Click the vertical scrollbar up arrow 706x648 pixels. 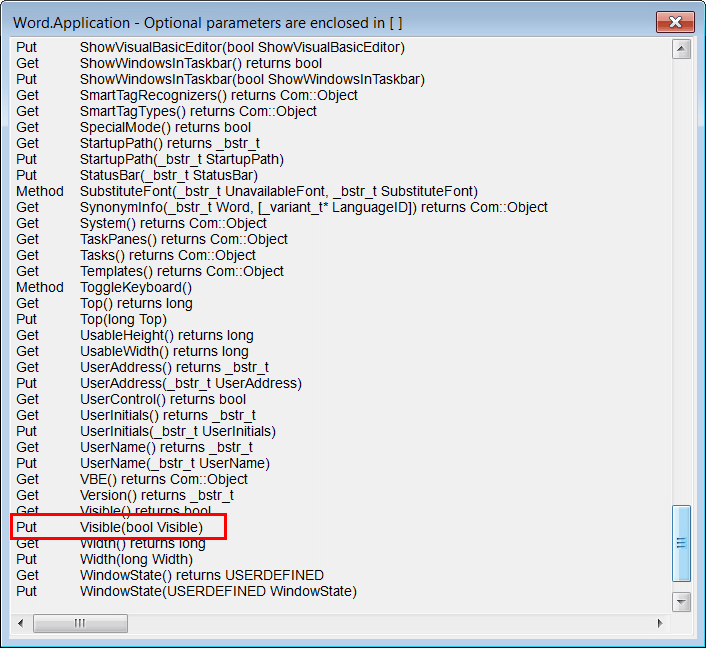pos(681,49)
